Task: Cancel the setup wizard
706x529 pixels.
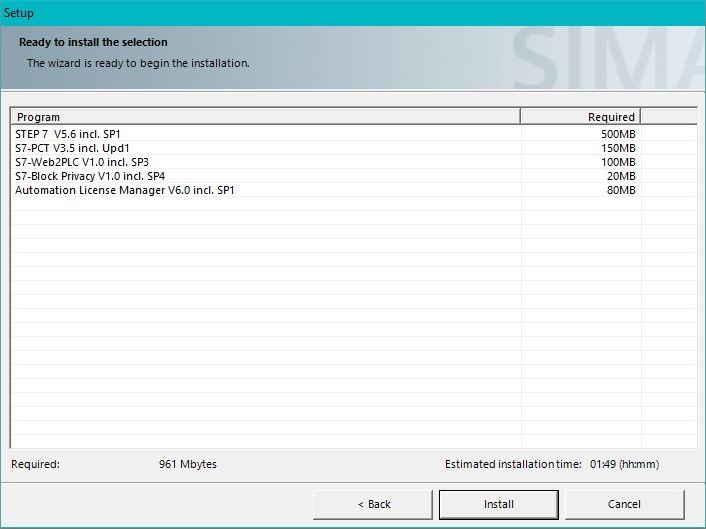Action: (624, 504)
